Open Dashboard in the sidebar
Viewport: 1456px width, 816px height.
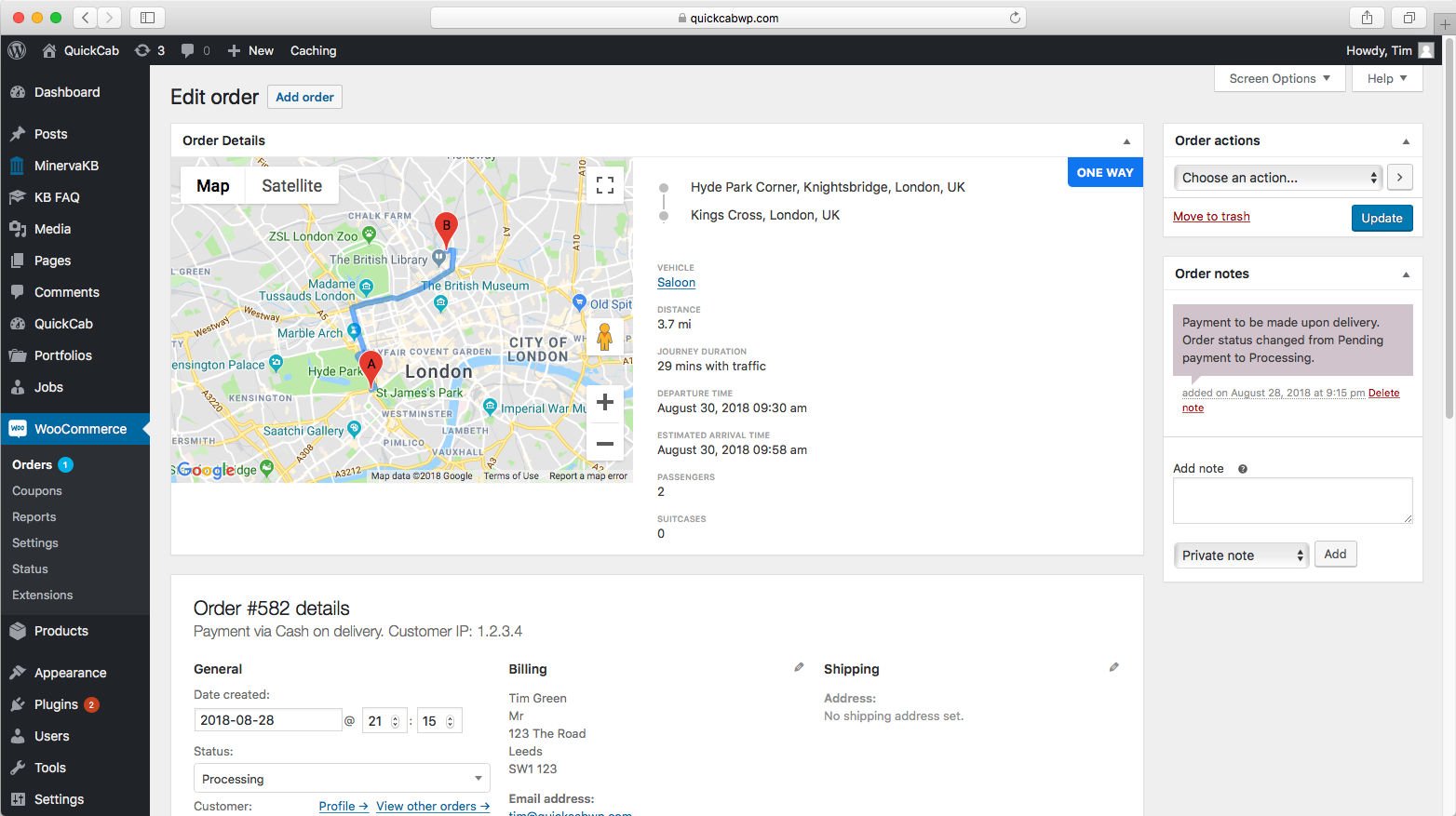tap(74, 92)
